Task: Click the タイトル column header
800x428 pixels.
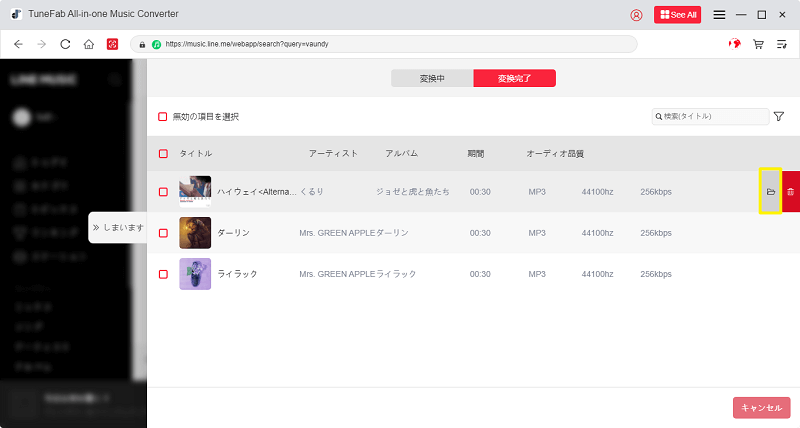Action: click(x=195, y=154)
